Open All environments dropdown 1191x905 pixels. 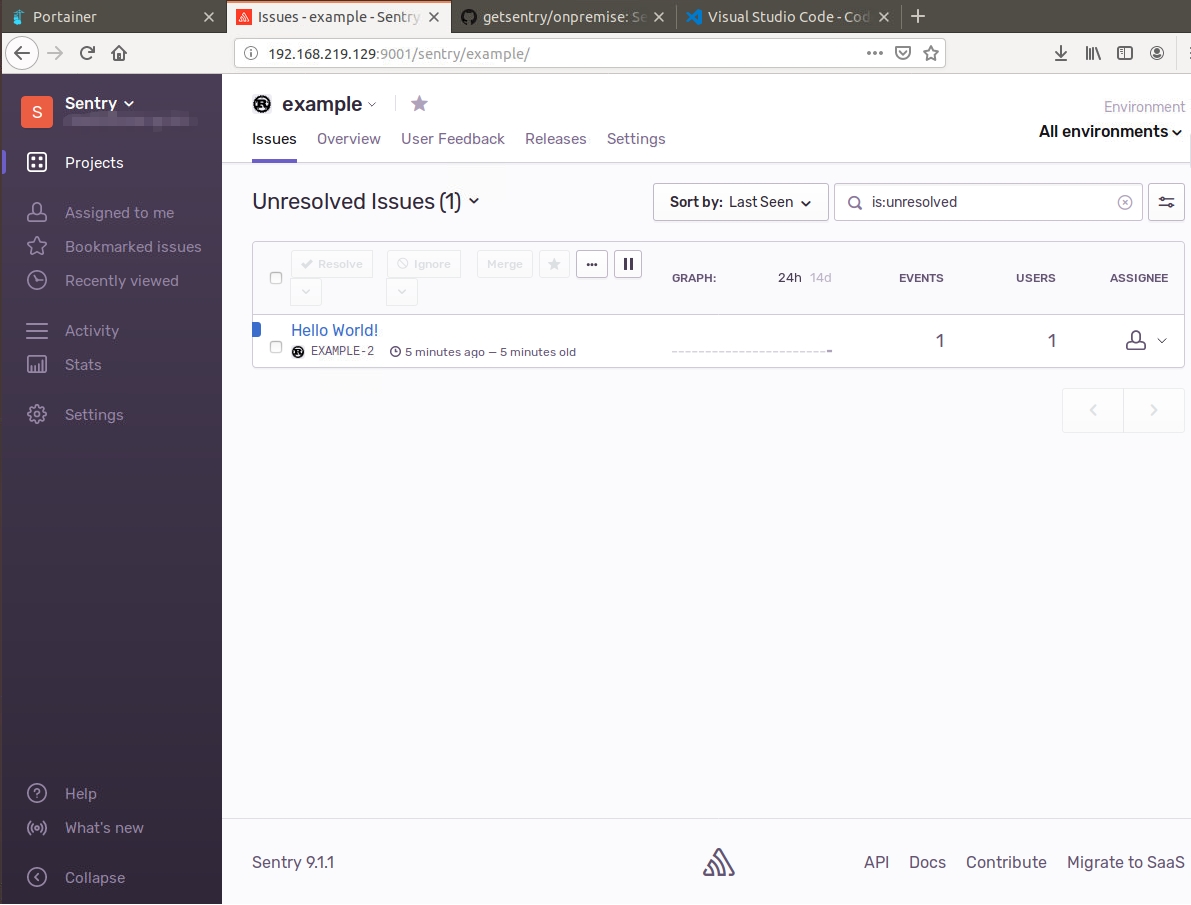click(x=1110, y=131)
